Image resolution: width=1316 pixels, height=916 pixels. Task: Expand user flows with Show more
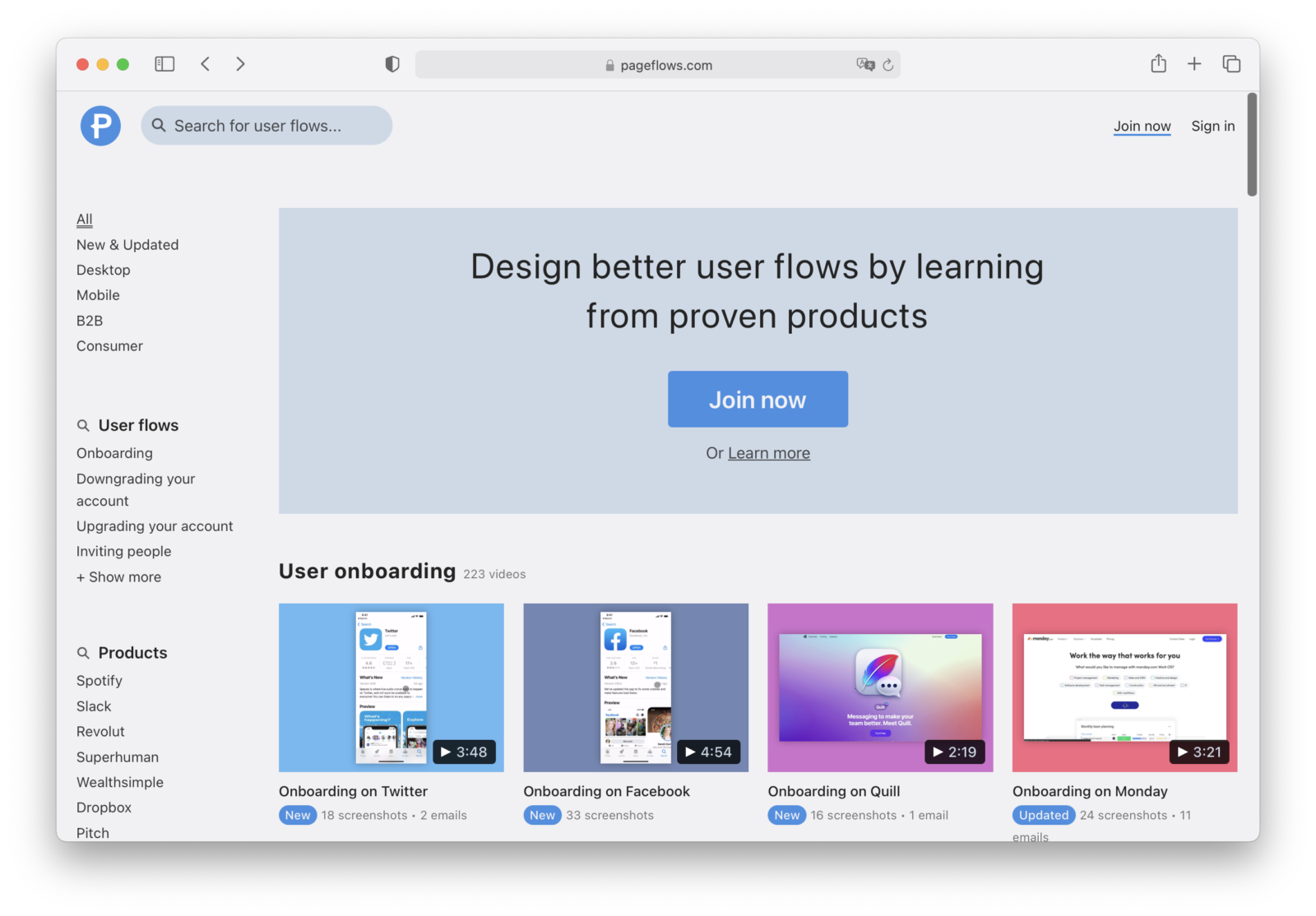click(118, 577)
